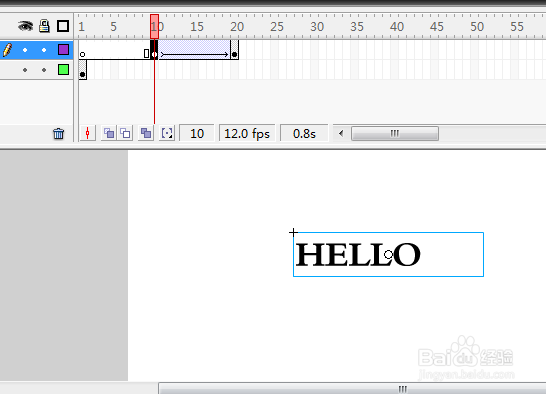
Task: Select keyframe at frame 1 of green layer
Action: click(83, 74)
